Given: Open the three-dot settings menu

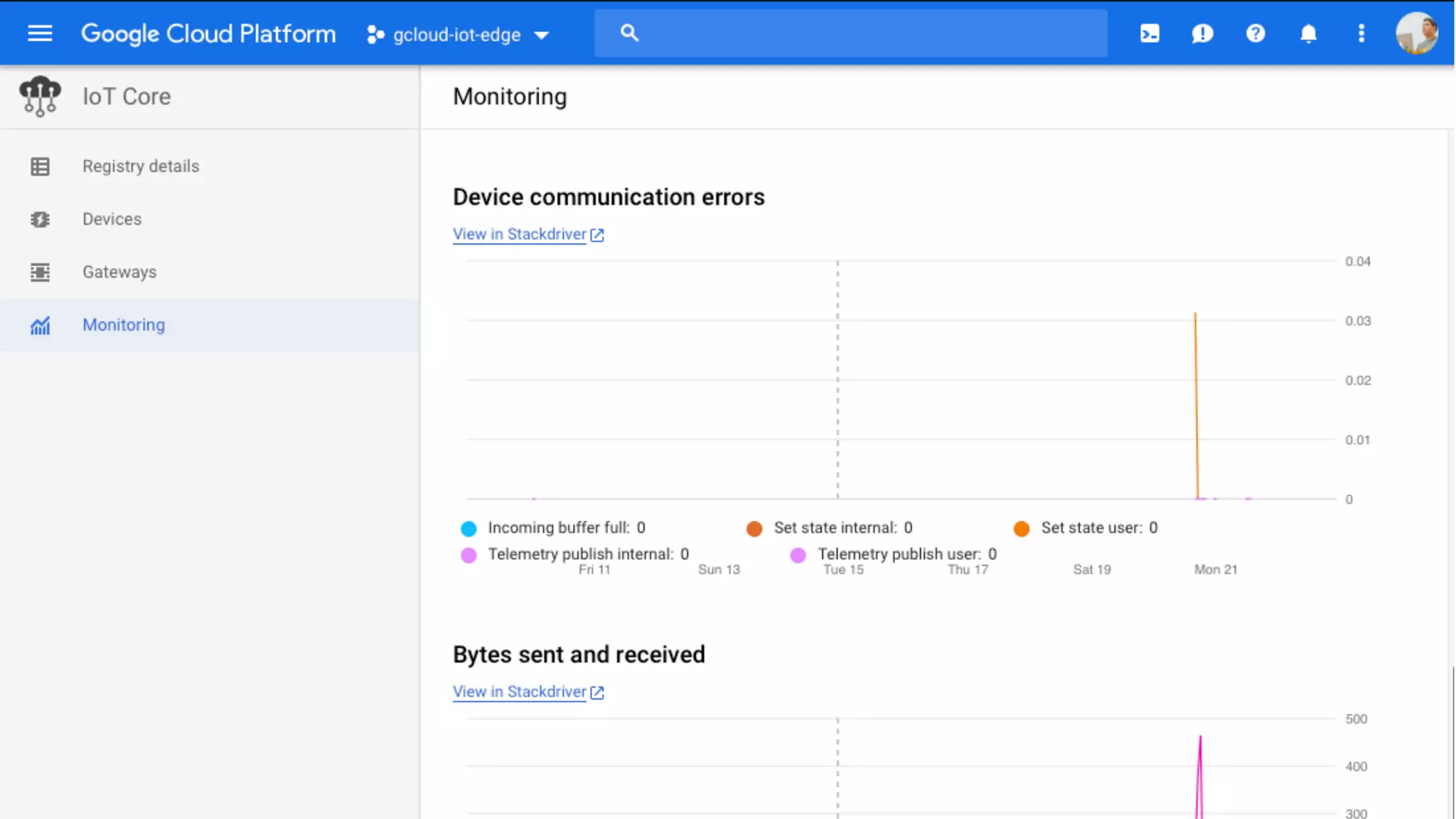Looking at the screenshot, I should pyautogui.click(x=1361, y=33).
